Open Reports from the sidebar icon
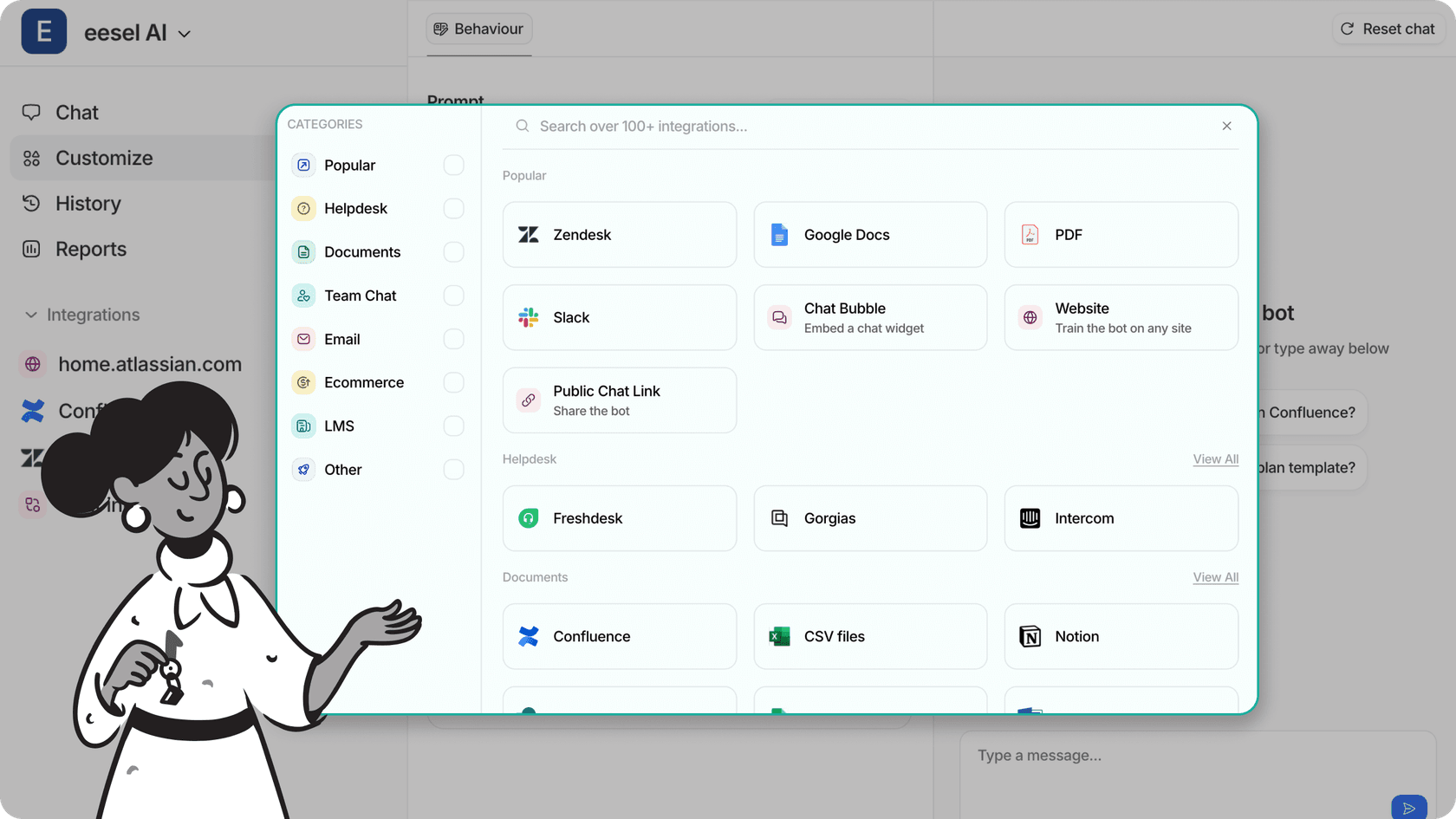Viewport: 1456px width, 819px height. point(31,249)
